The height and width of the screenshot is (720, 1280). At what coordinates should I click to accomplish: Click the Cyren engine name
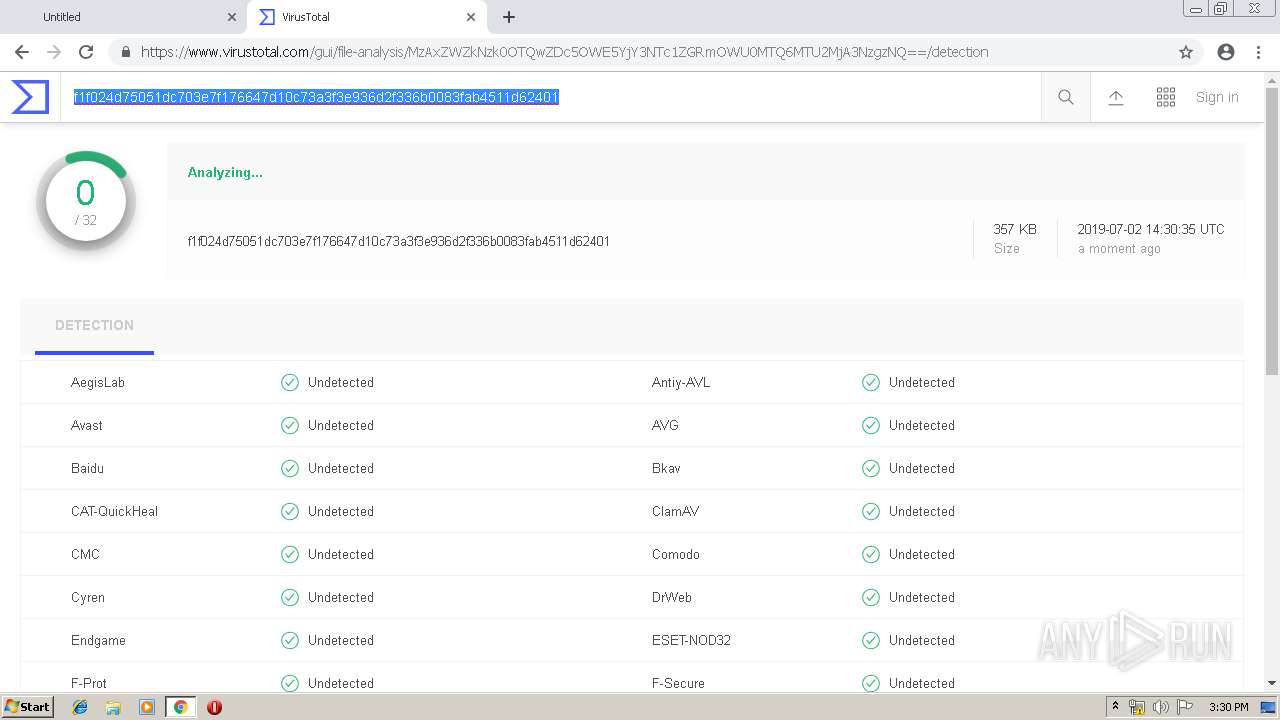tap(88, 597)
